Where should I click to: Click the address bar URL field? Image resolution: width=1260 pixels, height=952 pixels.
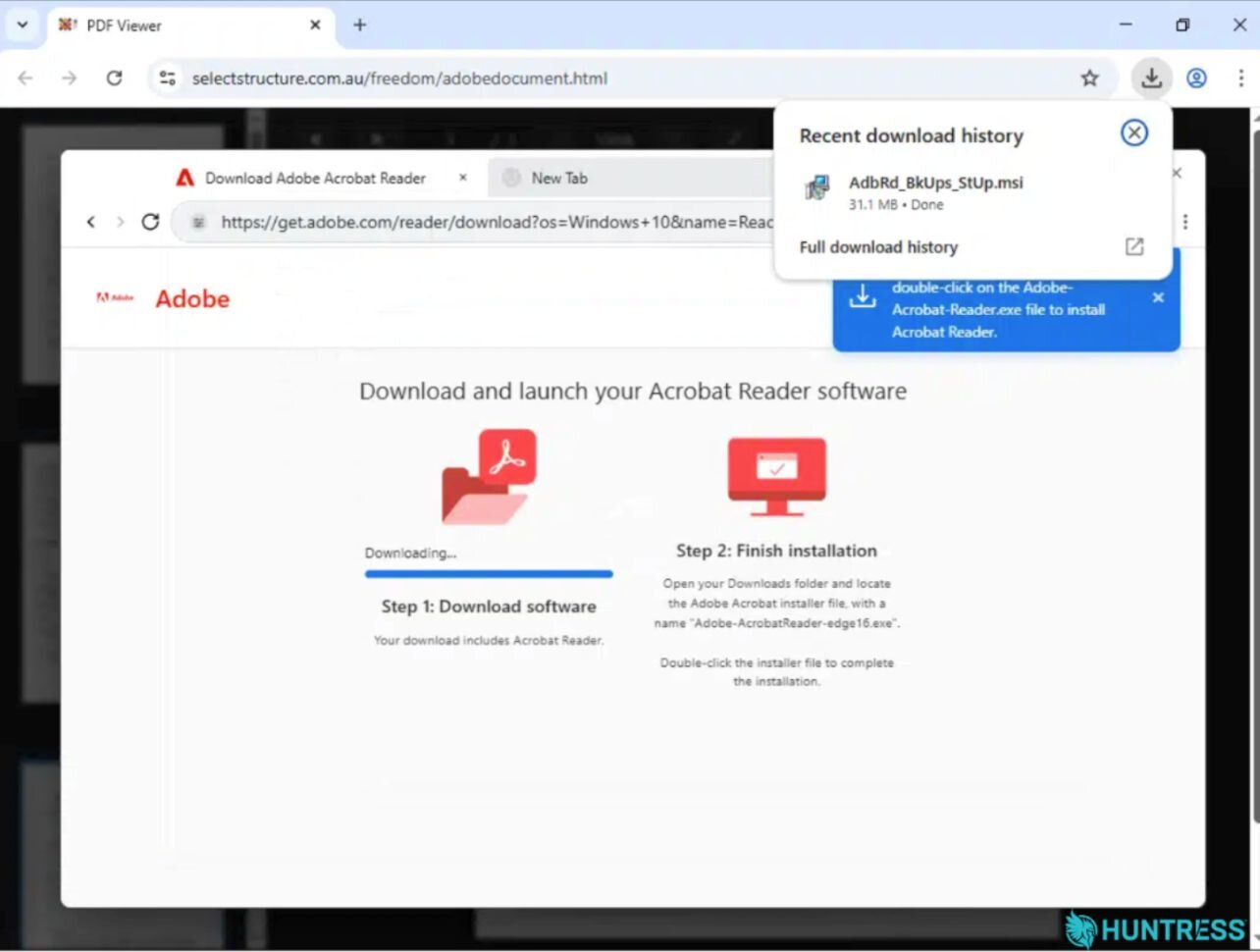[x=628, y=79]
